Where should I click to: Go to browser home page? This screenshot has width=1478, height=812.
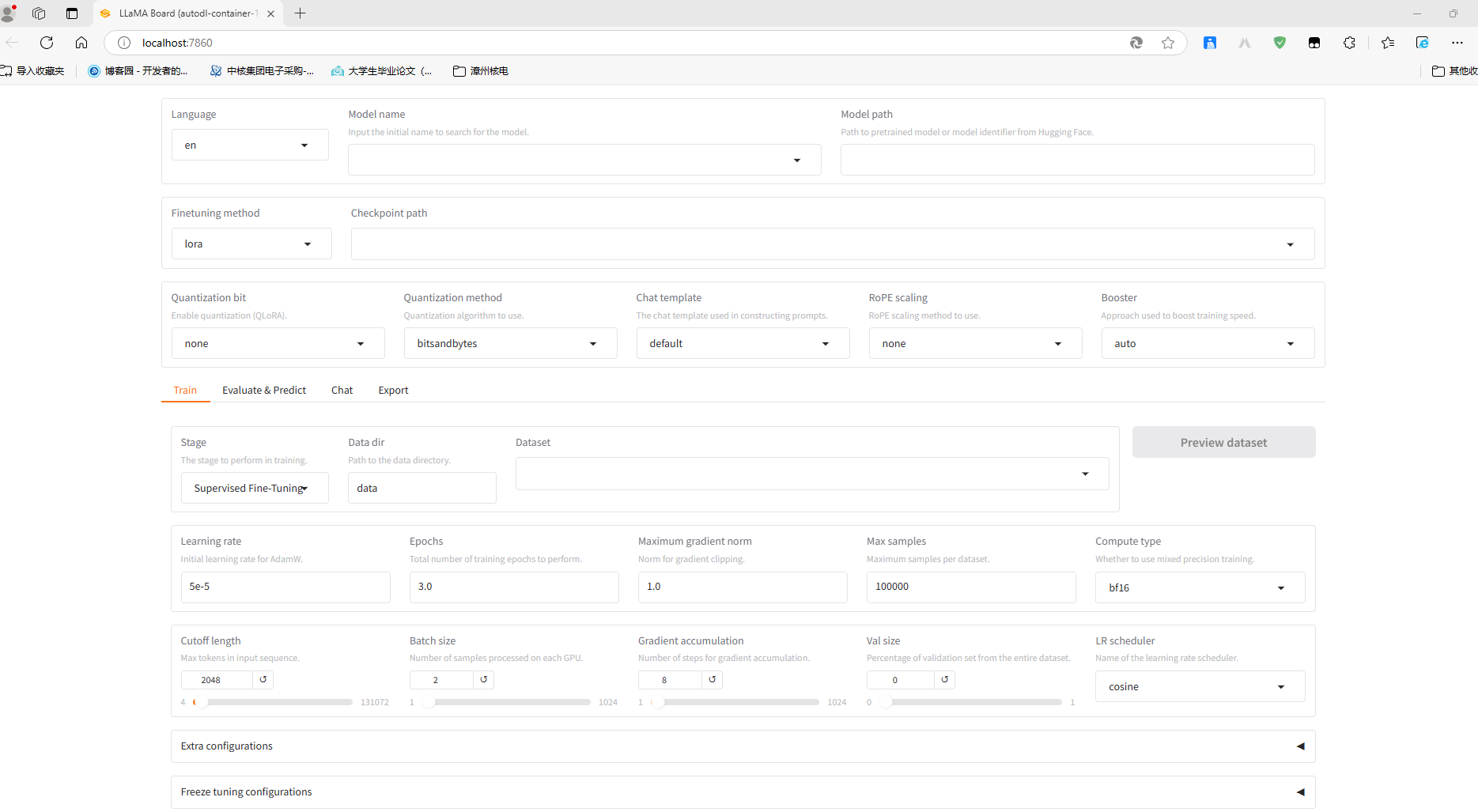pos(81,43)
